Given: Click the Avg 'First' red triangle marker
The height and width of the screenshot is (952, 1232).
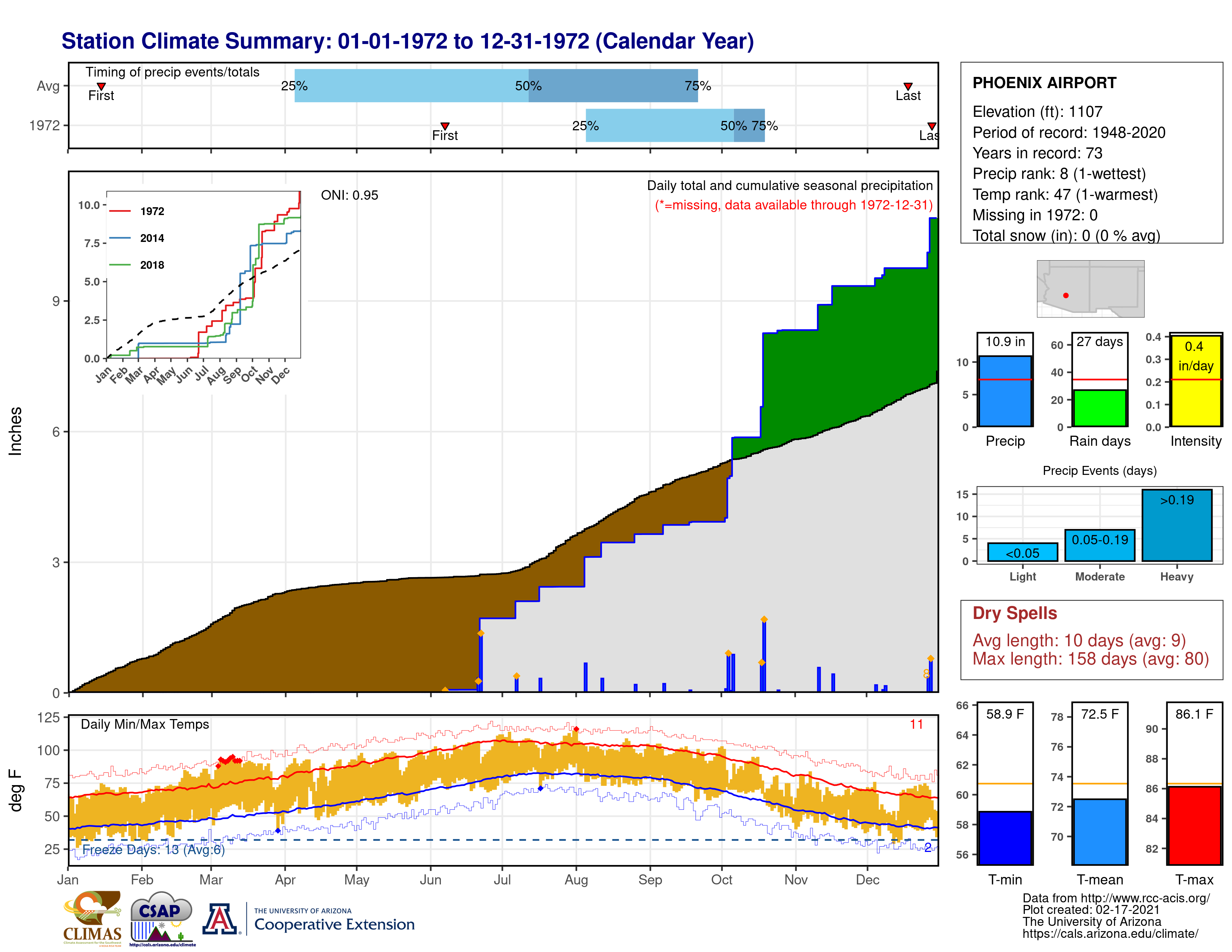Looking at the screenshot, I should pyautogui.click(x=102, y=86).
